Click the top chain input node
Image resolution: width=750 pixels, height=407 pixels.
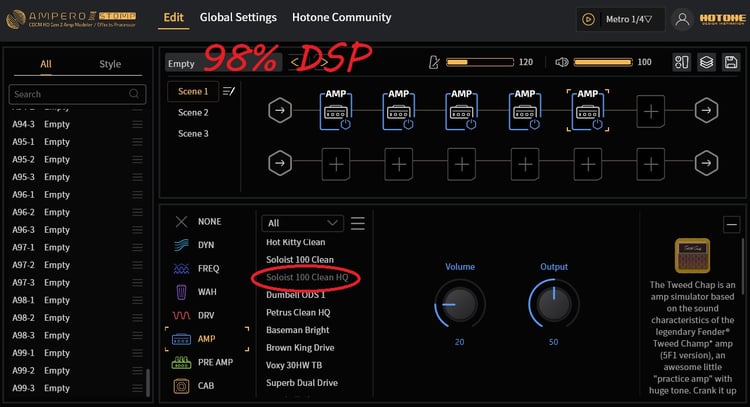pos(280,110)
